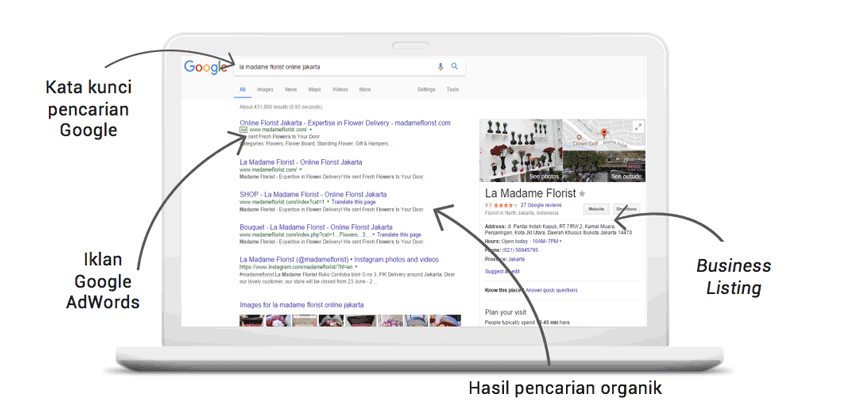Expand the map with the fullscreen icon
This screenshot has width=850, height=419.
pos(639,126)
